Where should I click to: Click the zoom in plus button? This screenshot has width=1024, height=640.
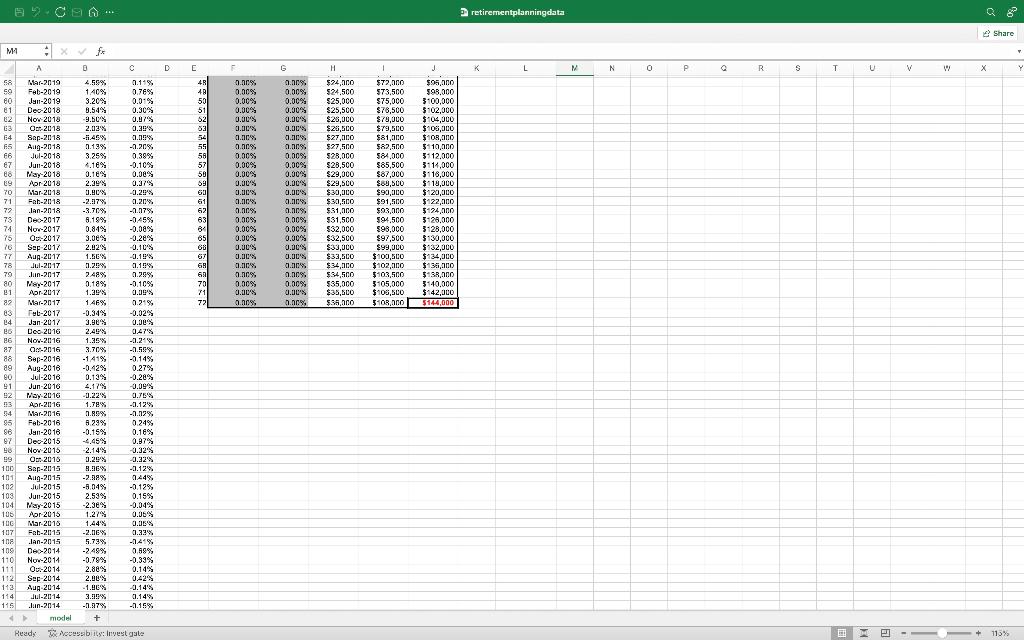978,633
